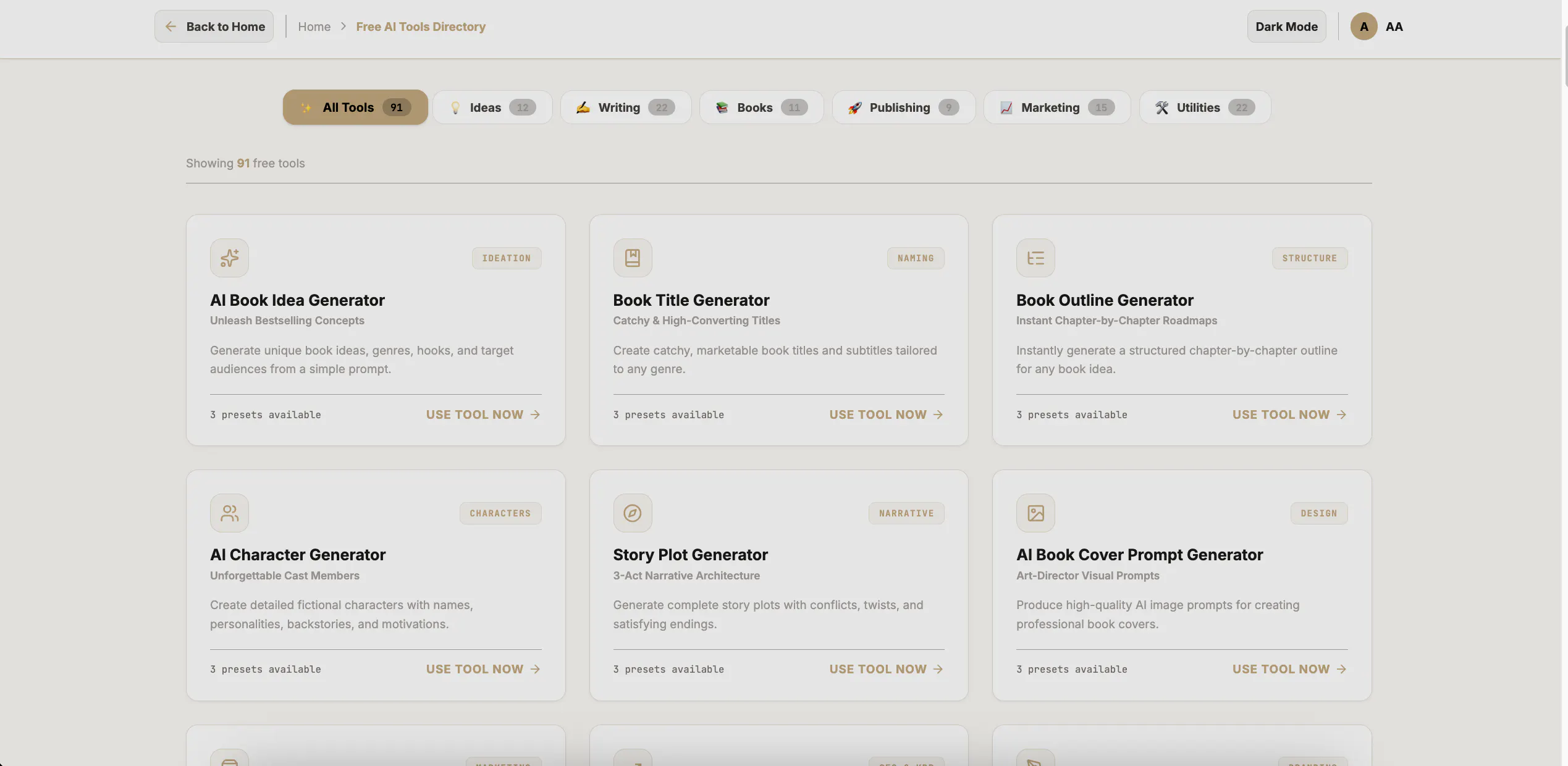Open the AI Character Generator heading
The width and height of the screenshot is (1568, 766).
pyautogui.click(x=298, y=555)
